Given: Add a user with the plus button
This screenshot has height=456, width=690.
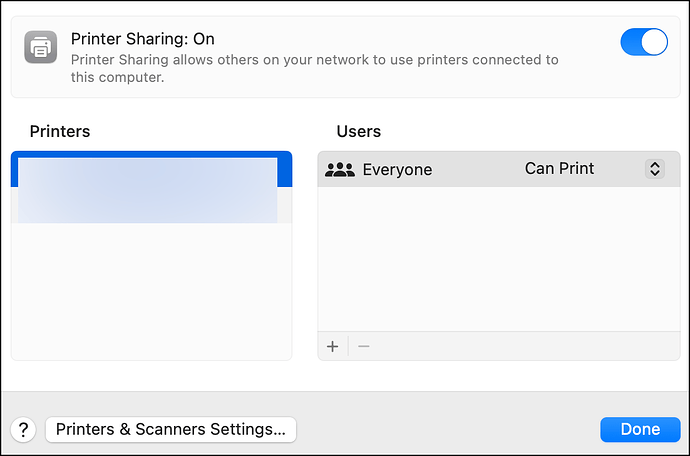Looking at the screenshot, I should [333, 346].
